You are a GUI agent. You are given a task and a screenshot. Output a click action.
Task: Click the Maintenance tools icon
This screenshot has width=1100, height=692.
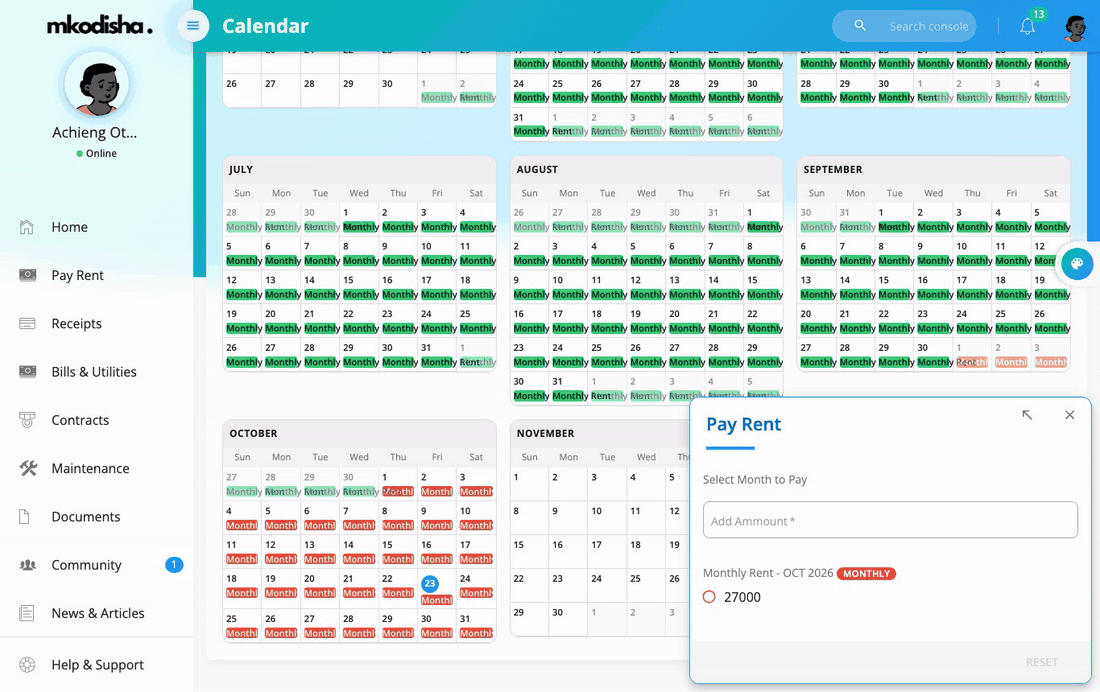pos(28,468)
